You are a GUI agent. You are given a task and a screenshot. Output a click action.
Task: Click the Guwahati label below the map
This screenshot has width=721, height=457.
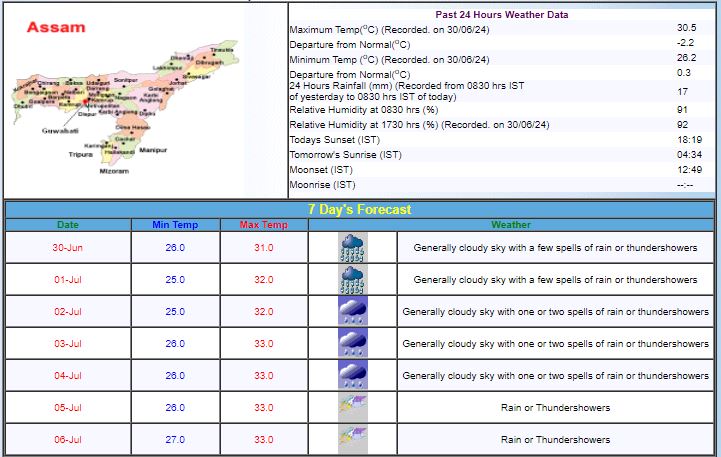(x=60, y=131)
